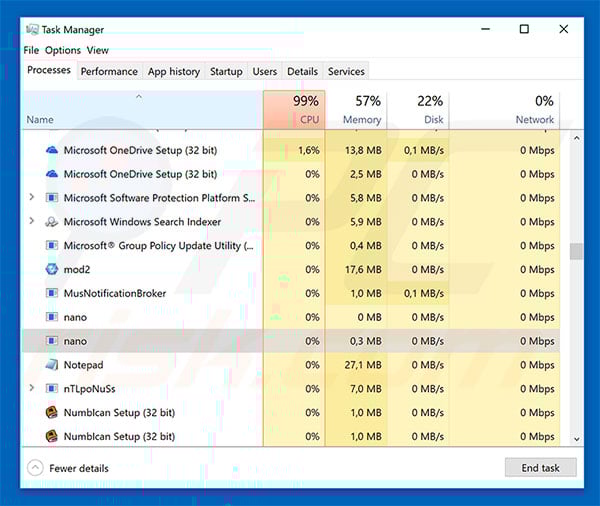Image resolution: width=600 pixels, height=506 pixels.
Task: Click the bottom NumbIcan Setup icon (last row)
Action: [x=52, y=436]
